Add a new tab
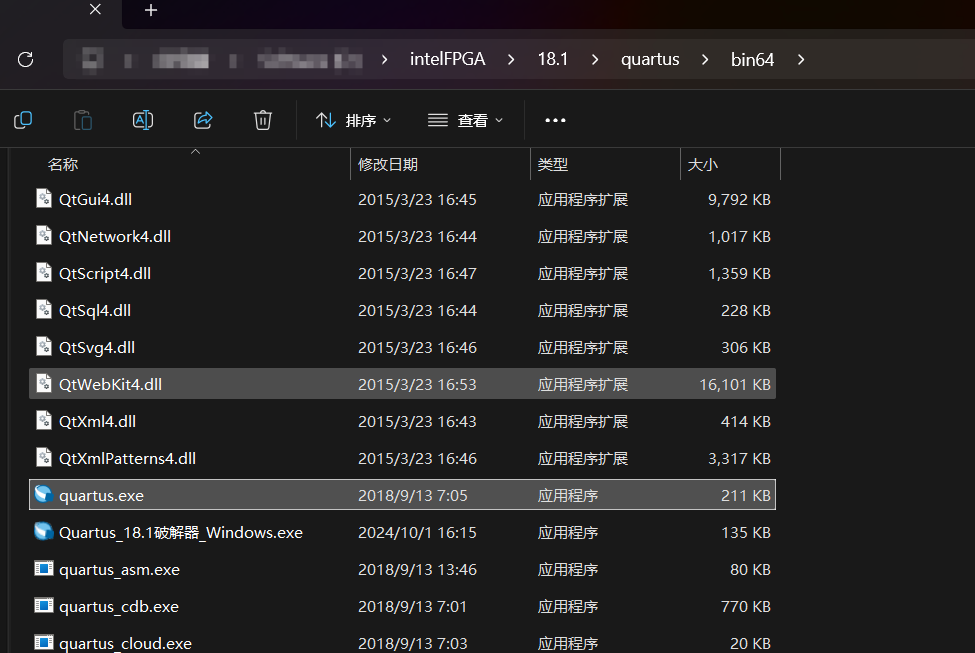This screenshot has width=975, height=653. tap(150, 10)
